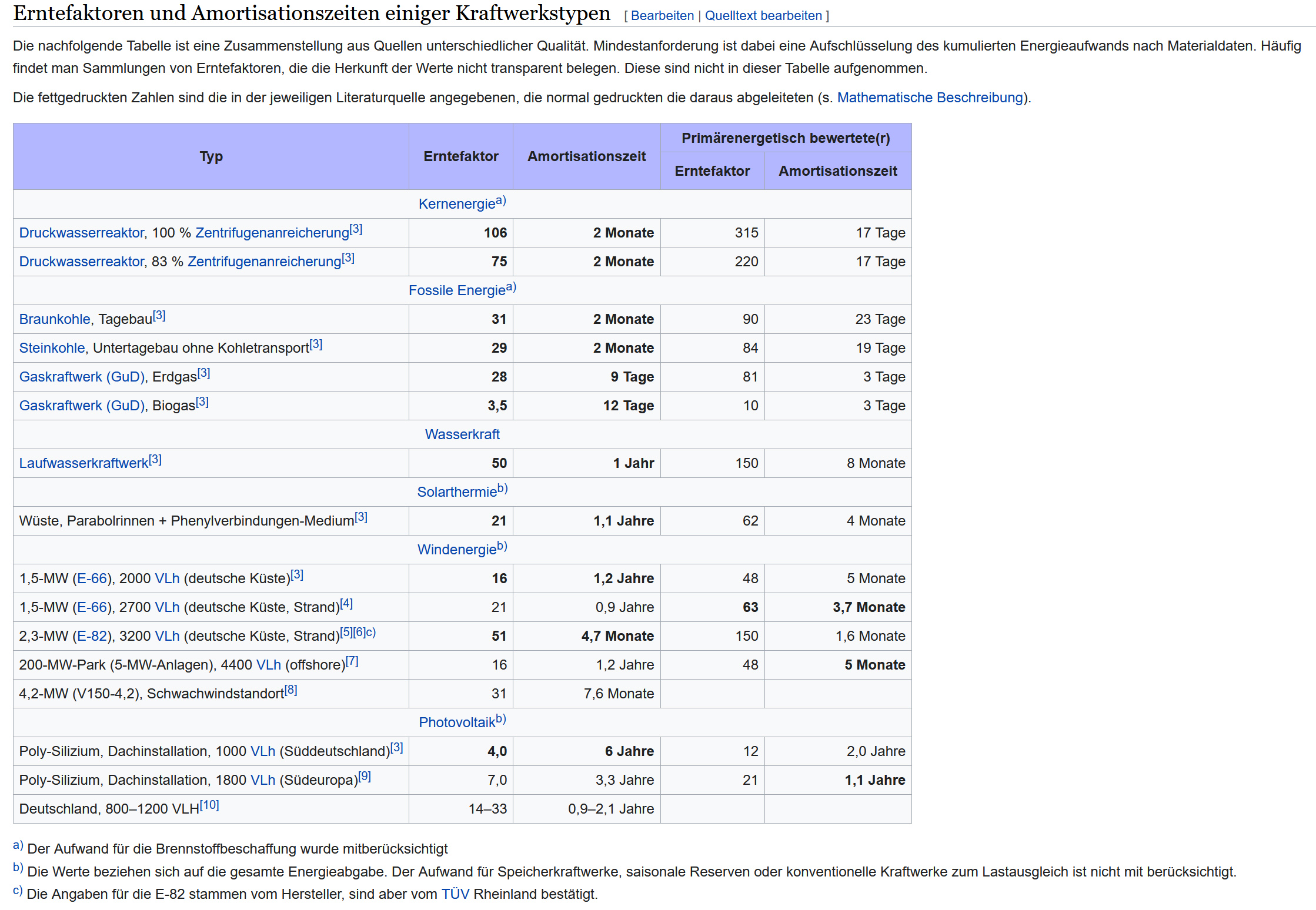Viewport: 1316px width, 910px height.
Task: Click the E-82 wind turbine link
Action: tap(92, 636)
